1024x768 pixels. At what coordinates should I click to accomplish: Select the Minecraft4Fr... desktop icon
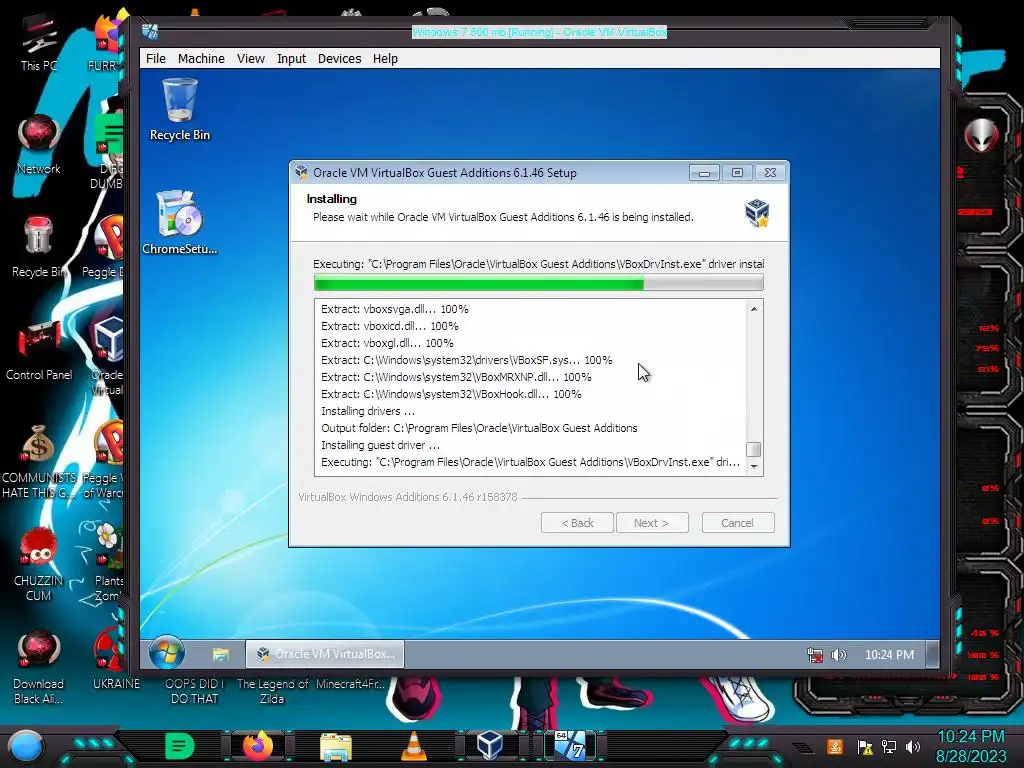point(350,684)
